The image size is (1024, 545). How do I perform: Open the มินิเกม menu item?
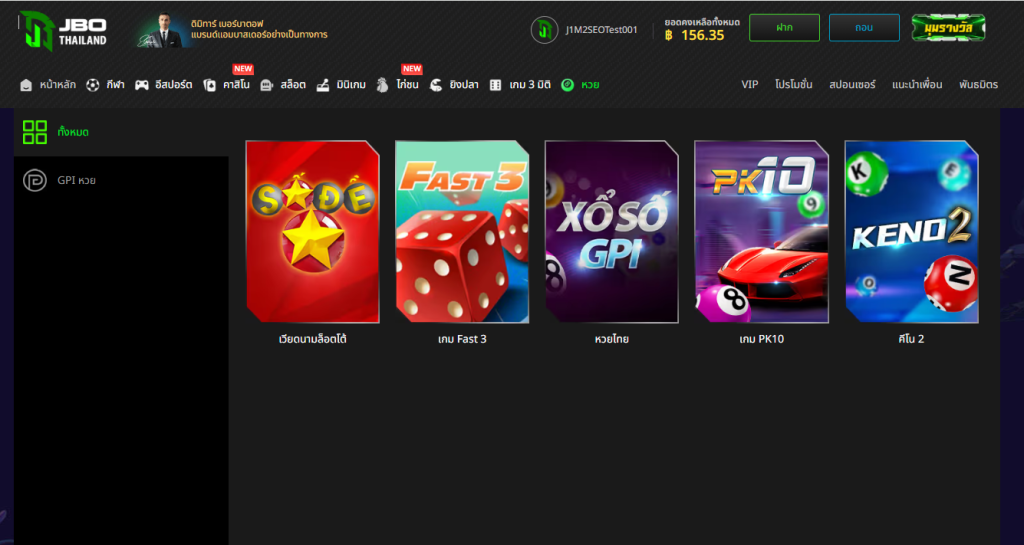pos(351,85)
